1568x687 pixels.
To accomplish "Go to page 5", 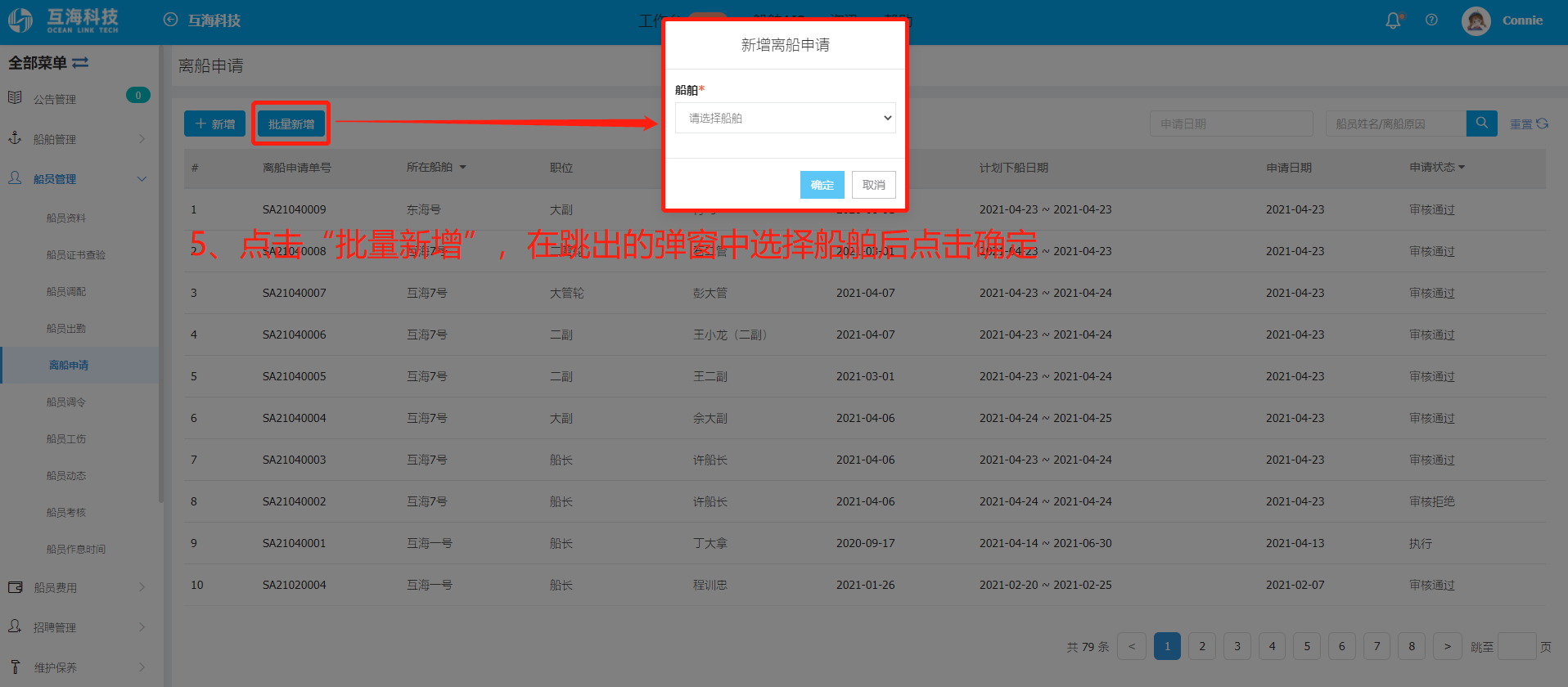I will pos(1307,646).
